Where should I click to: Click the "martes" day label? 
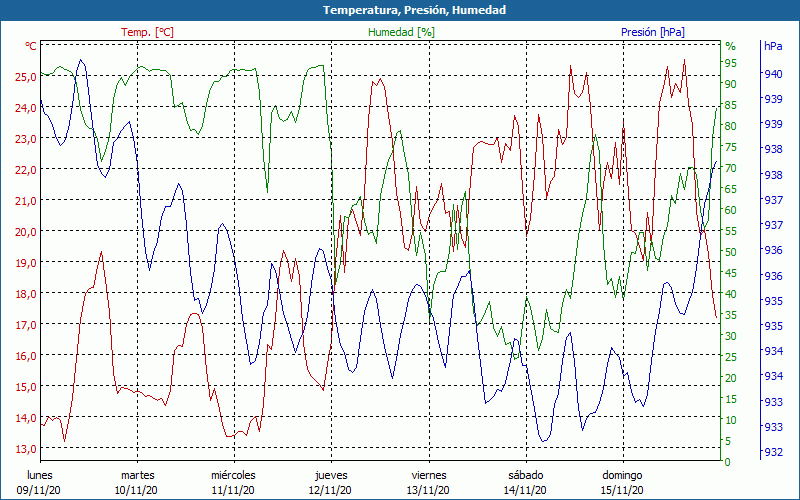click(x=137, y=475)
